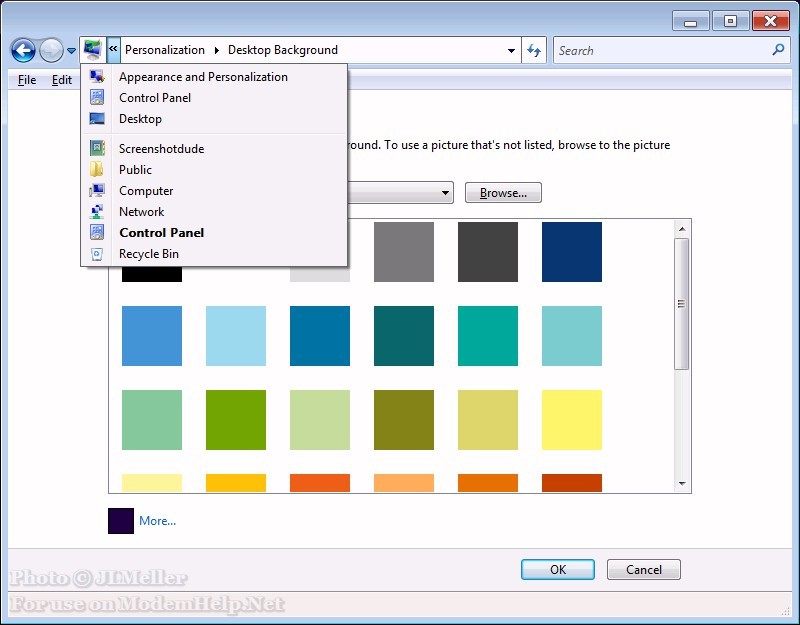Choose the olive color swatch

404,420
